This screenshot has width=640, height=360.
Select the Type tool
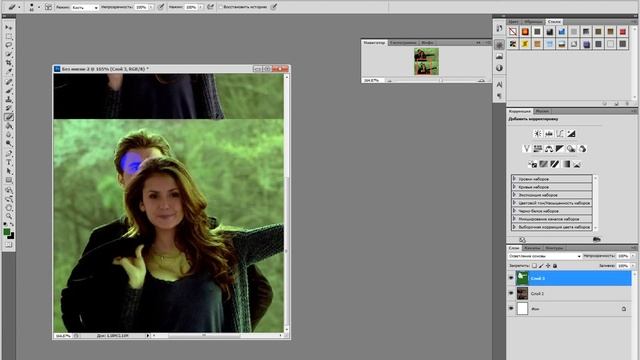pyautogui.click(x=9, y=162)
